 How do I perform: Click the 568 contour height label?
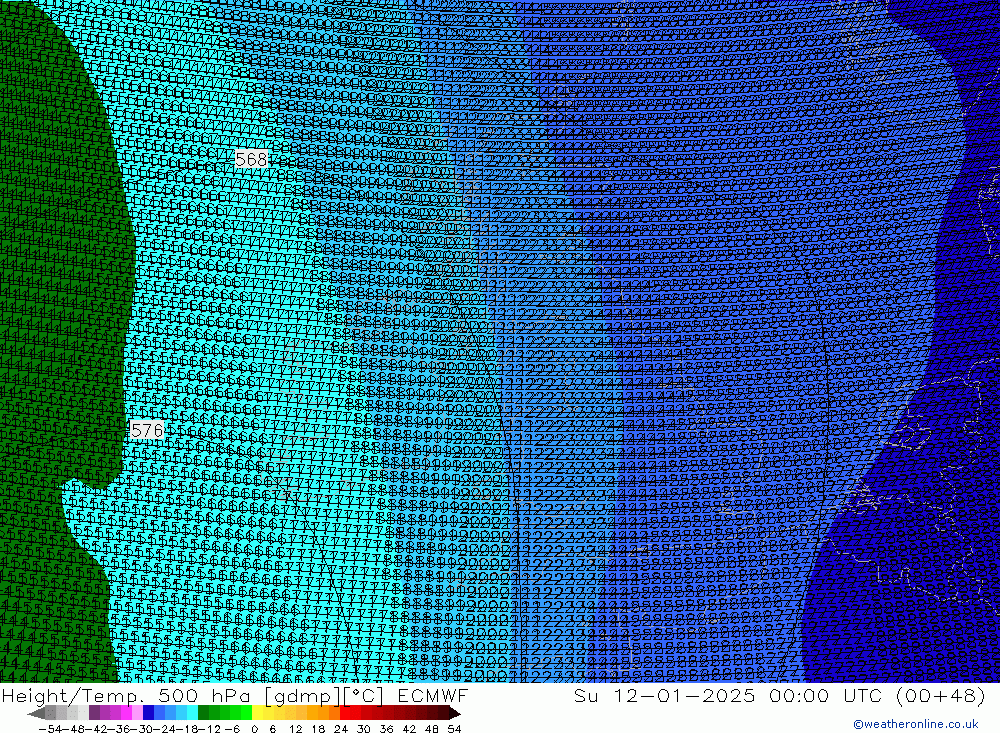coord(251,159)
